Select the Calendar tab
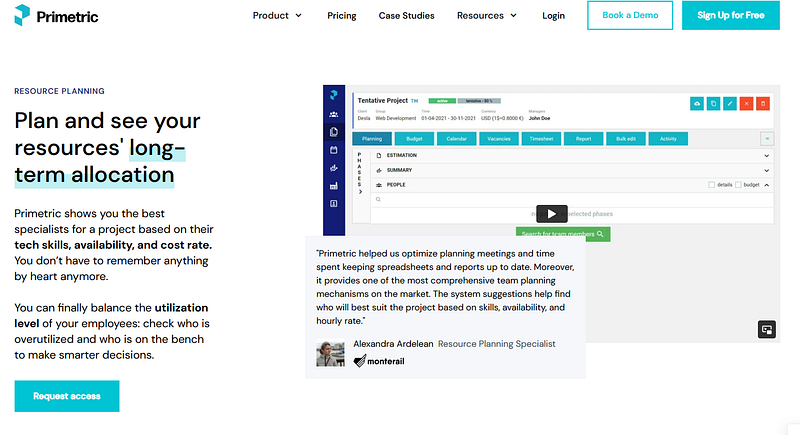This screenshot has height=435, width=800. click(x=457, y=139)
